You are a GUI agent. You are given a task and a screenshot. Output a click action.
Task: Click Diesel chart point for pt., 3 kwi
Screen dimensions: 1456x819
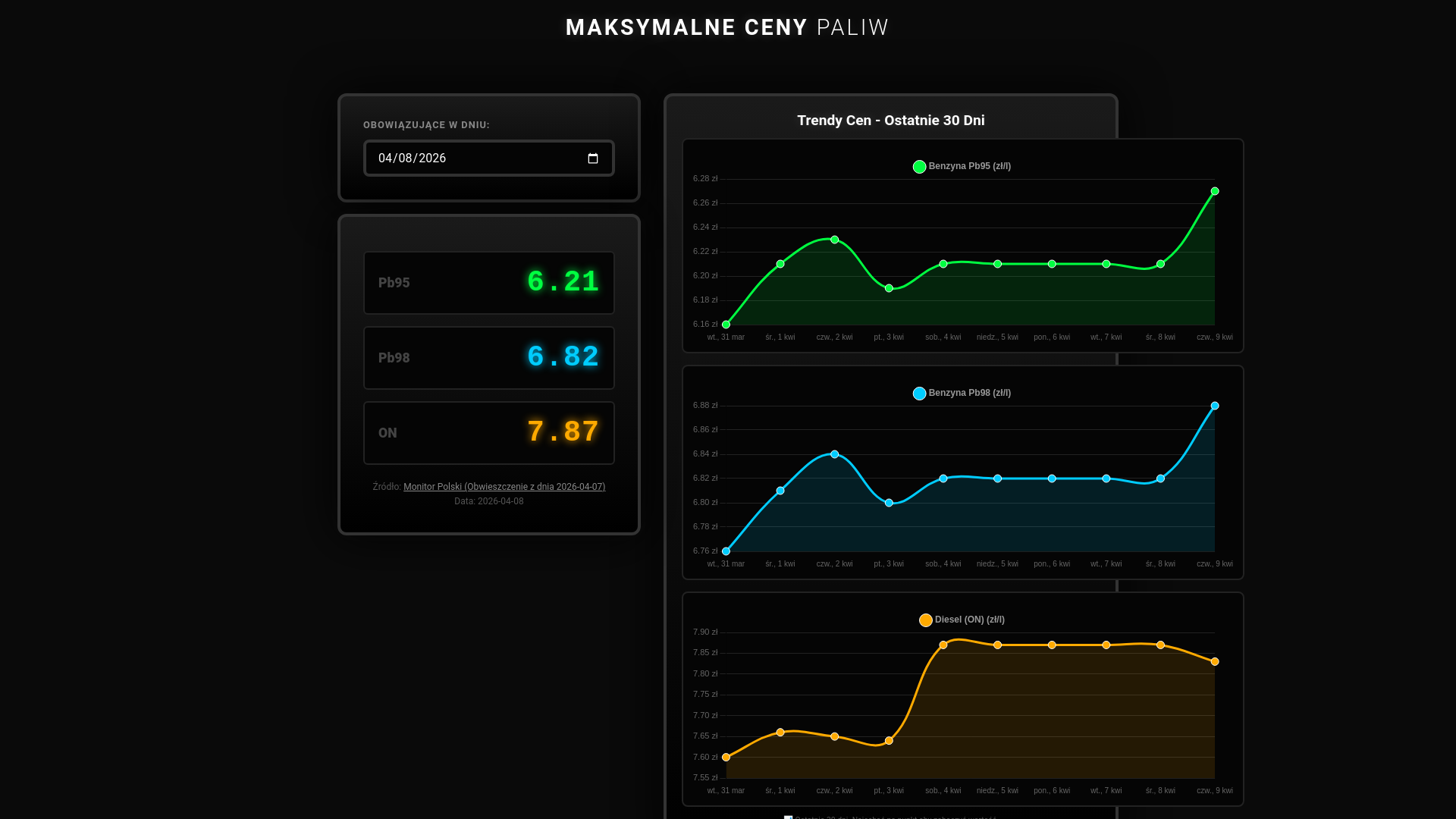point(889,741)
